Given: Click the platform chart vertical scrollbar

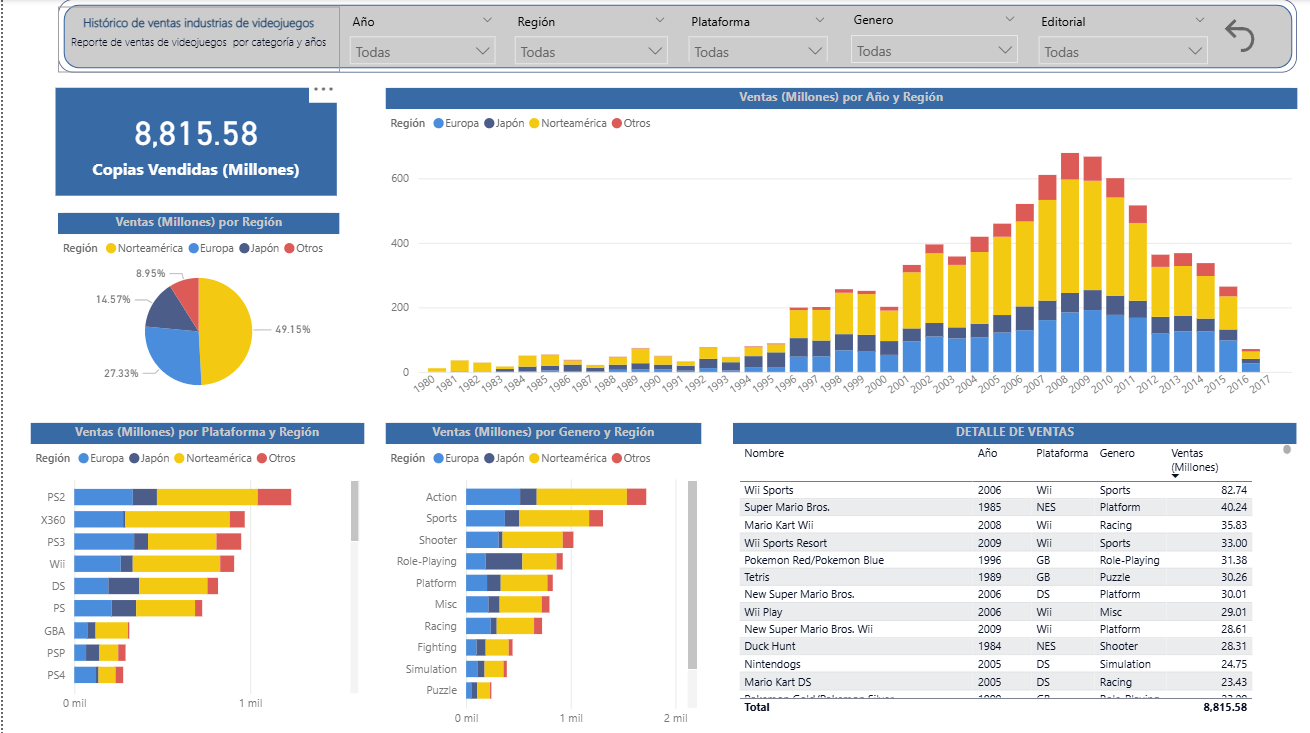Looking at the screenshot, I should (x=354, y=512).
